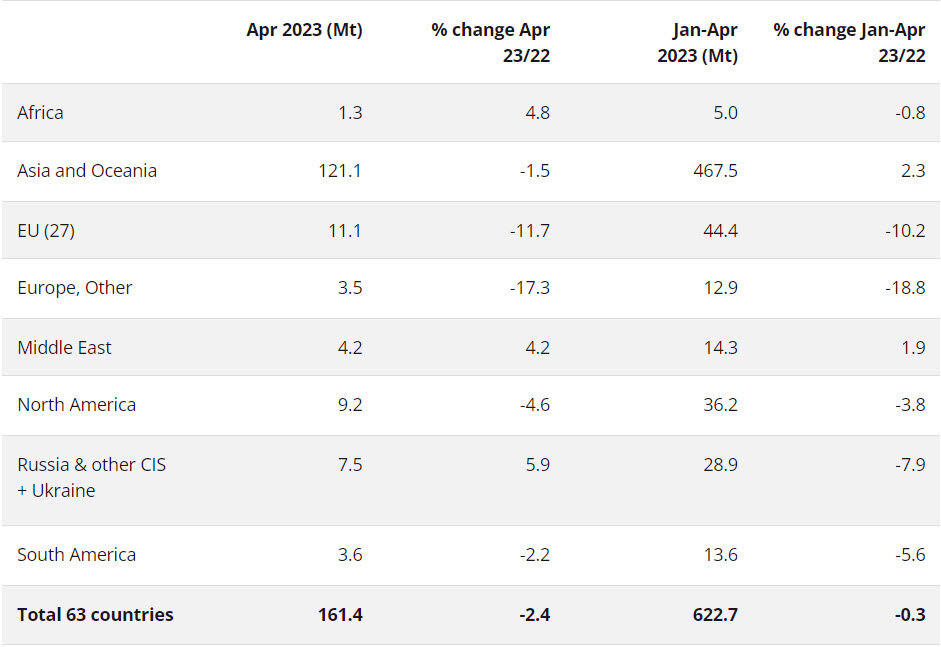Click the Africa row label
941x647 pixels.
click(40, 113)
